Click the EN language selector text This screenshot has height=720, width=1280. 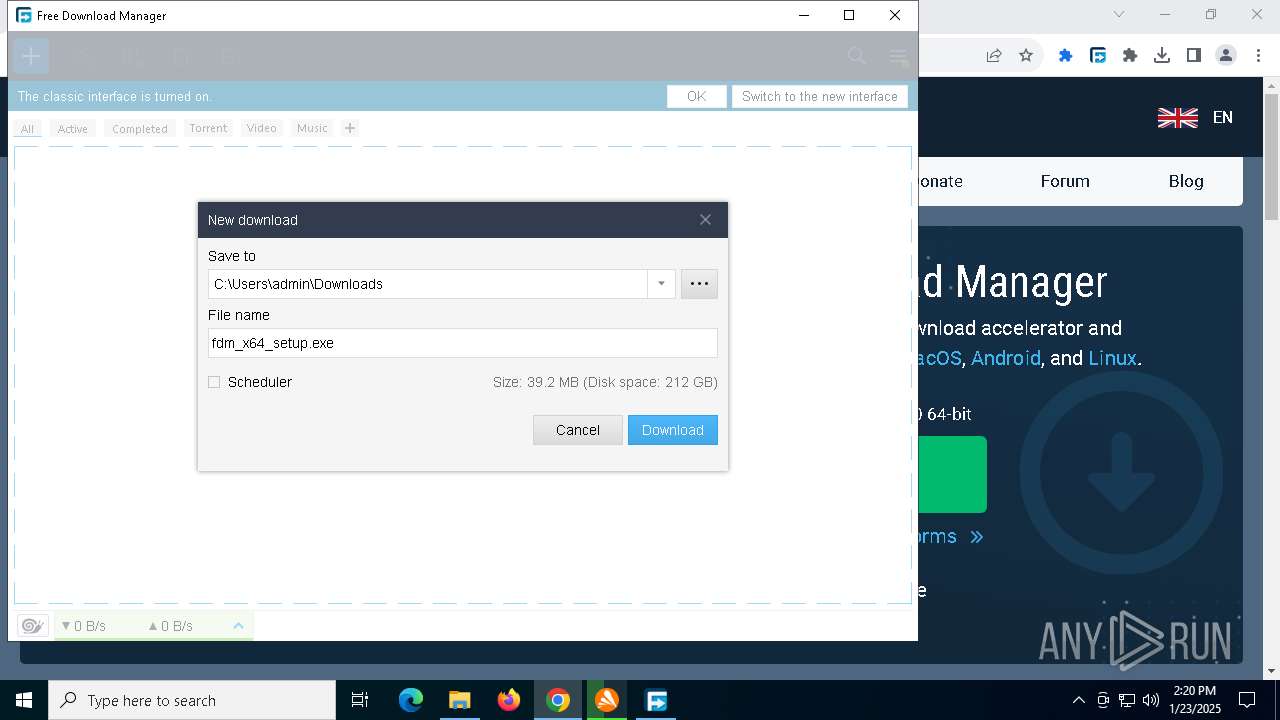[1223, 118]
